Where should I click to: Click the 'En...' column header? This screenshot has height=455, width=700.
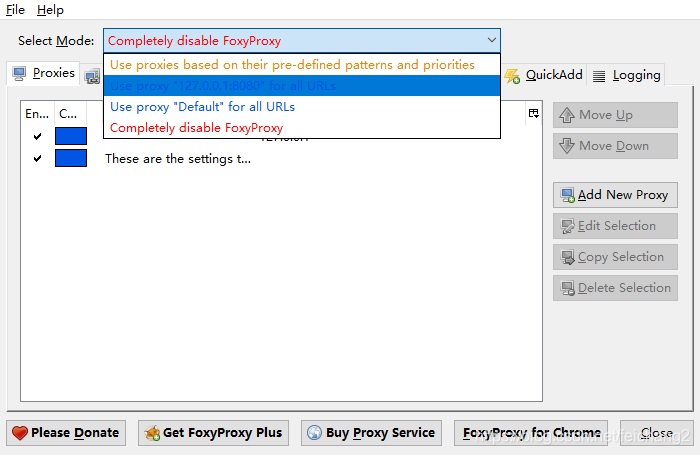pyautogui.click(x=38, y=113)
